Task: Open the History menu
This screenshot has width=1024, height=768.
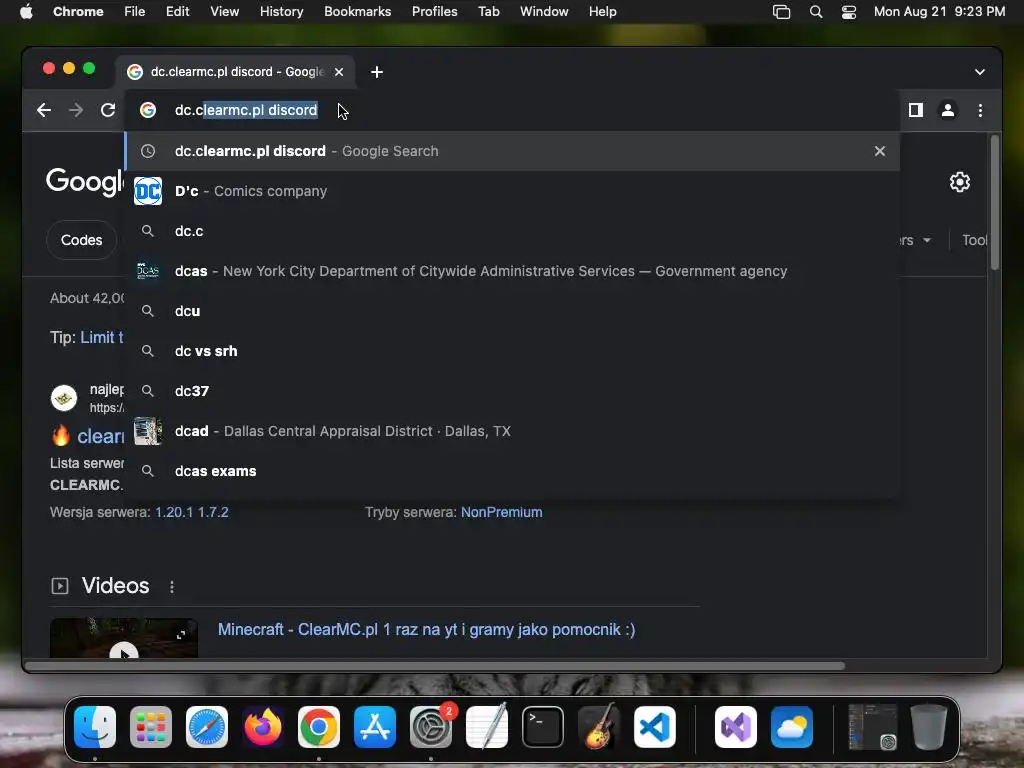Action: [x=281, y=12]
